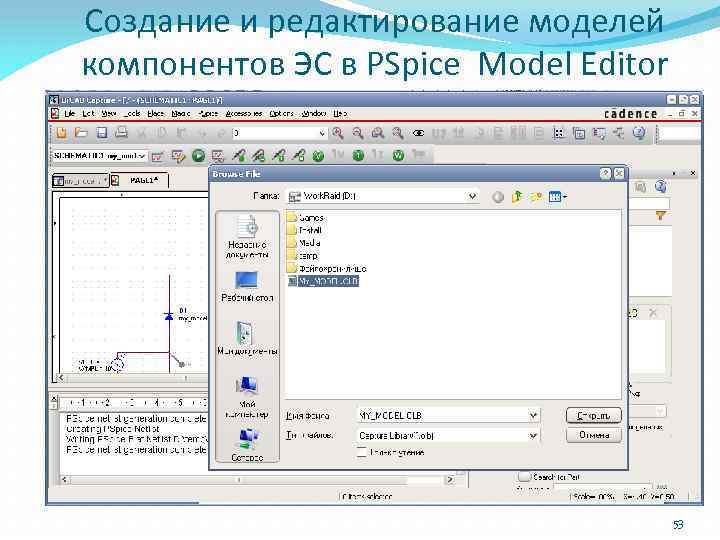720x540 pixels.
Task: Select the MY_MODEL.OLB file
Action: [323, 281]
